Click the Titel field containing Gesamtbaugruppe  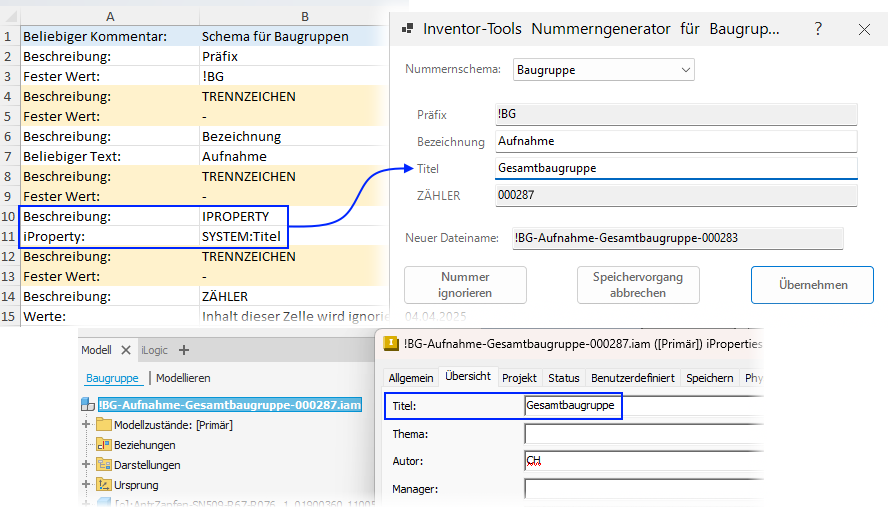tap(676, 168)
